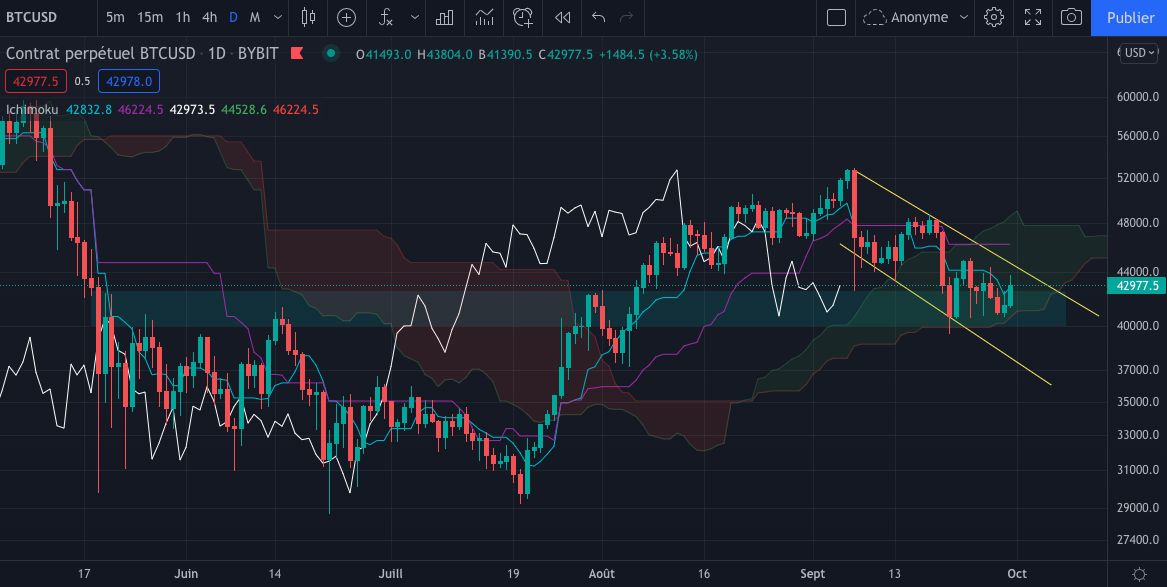1167x587 pixels.
Task: Toggle the red flag marker in the legend
Action: click(x=297, y=53)
